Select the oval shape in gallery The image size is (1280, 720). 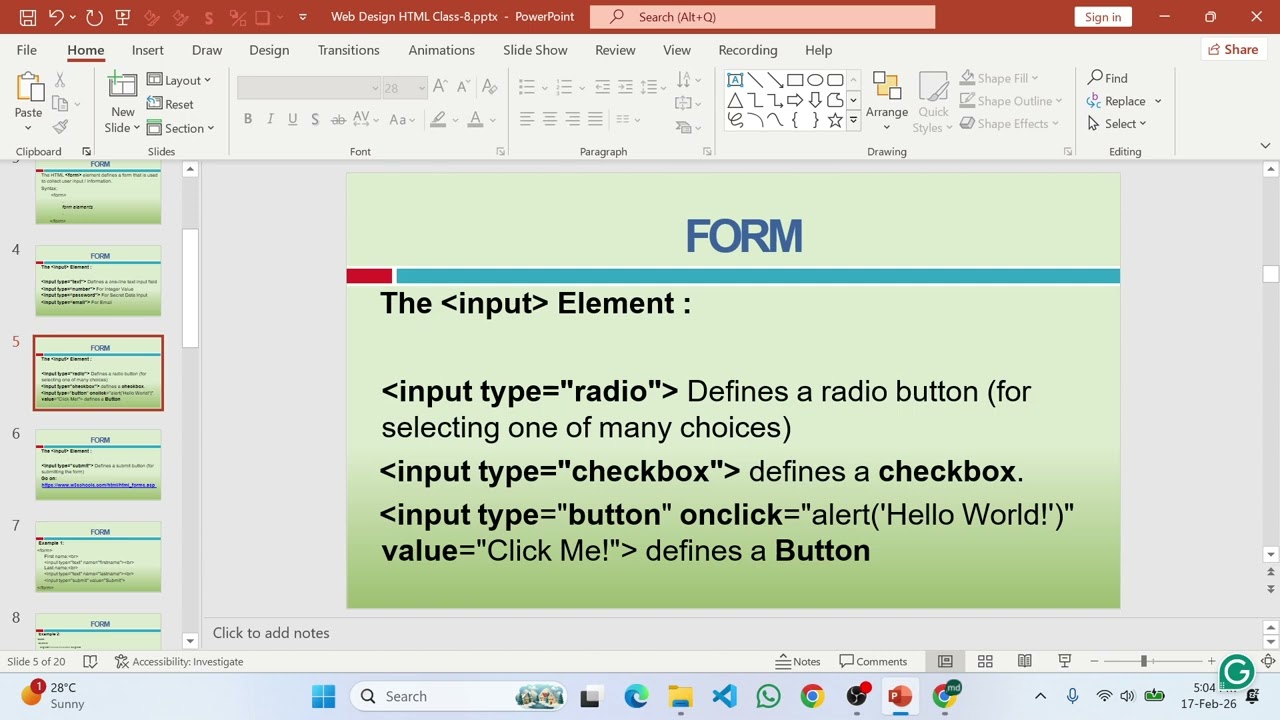[x=815, y=80]
